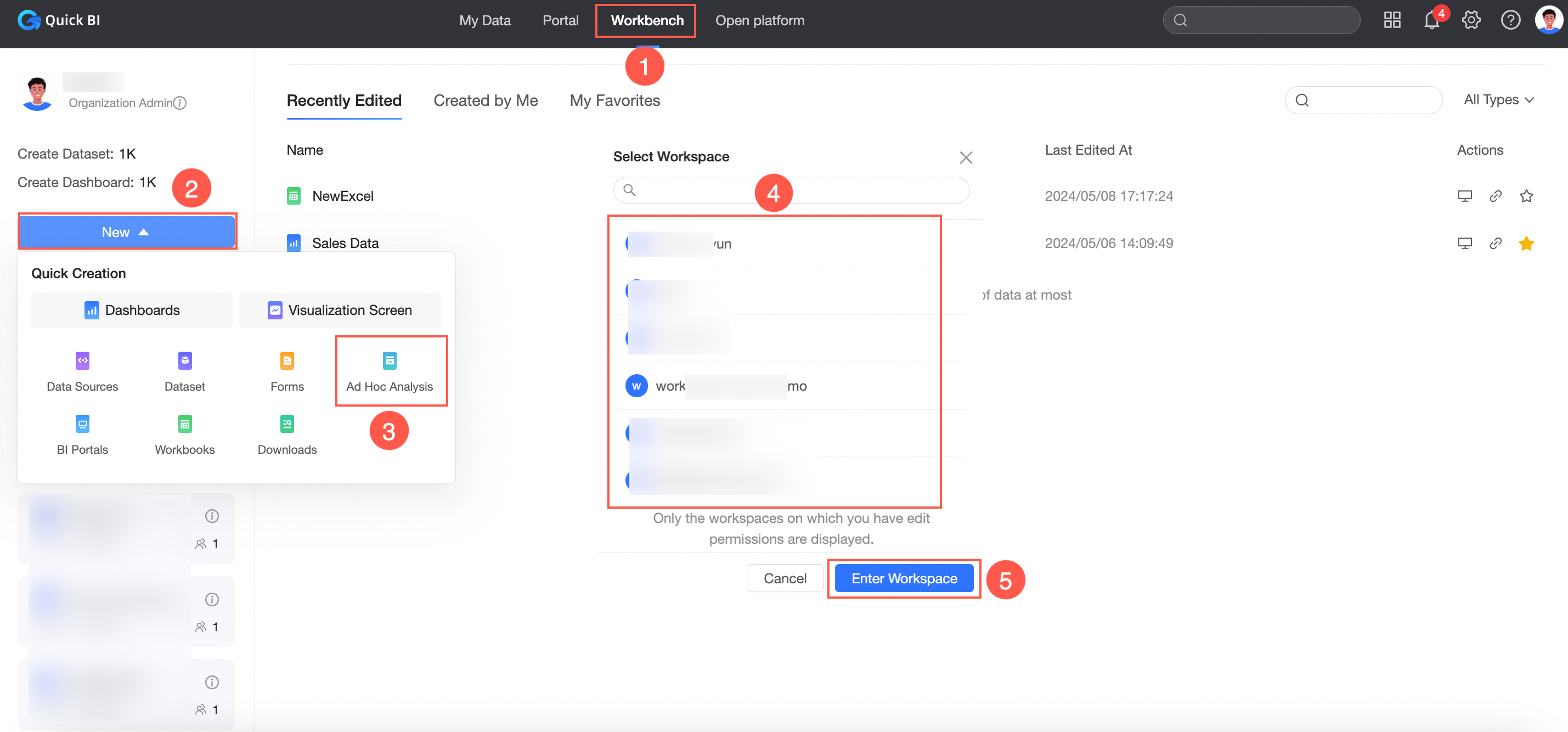
Task: Go to the My Data menu
Action: click(484, 21)
